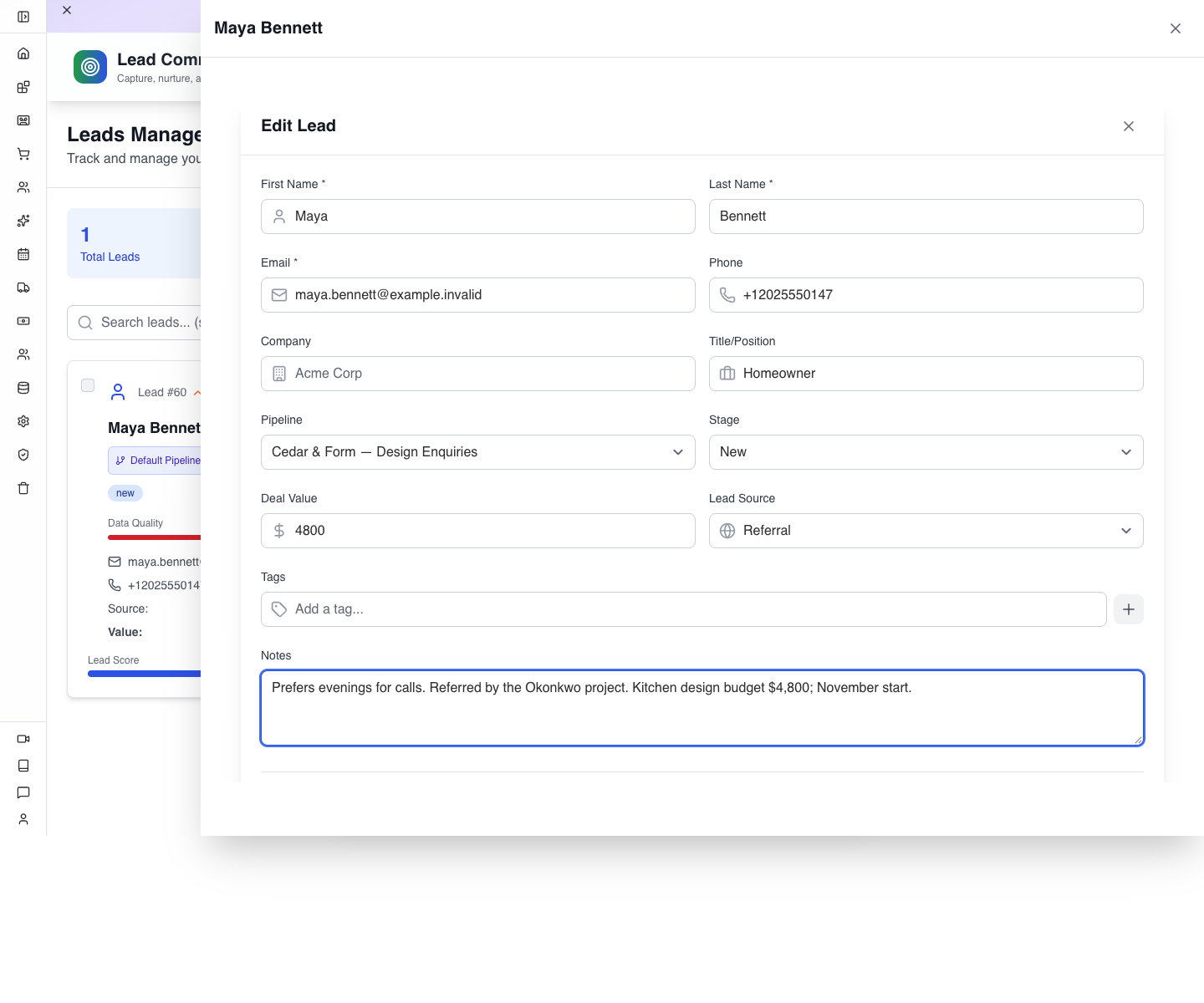Click the Search leads box

[x=134, y=323]
